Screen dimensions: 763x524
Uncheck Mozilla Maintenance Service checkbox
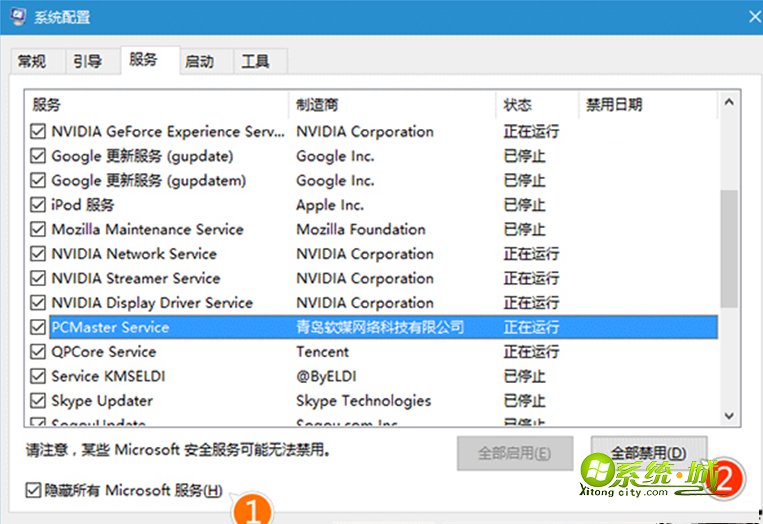coord(38,229)
